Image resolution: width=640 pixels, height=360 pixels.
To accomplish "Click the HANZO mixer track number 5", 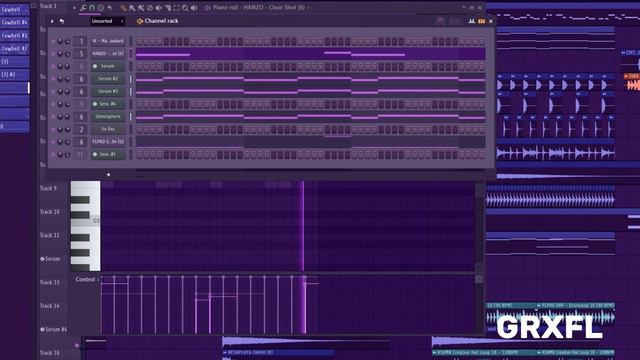I will click(81, 53).
